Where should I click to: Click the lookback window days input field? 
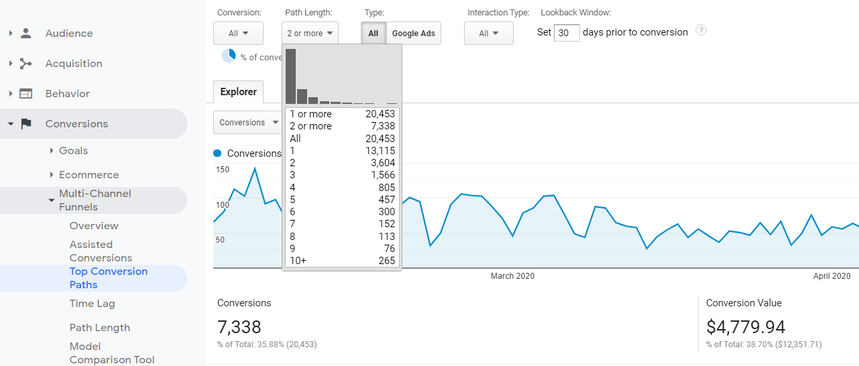click(566, 33)
